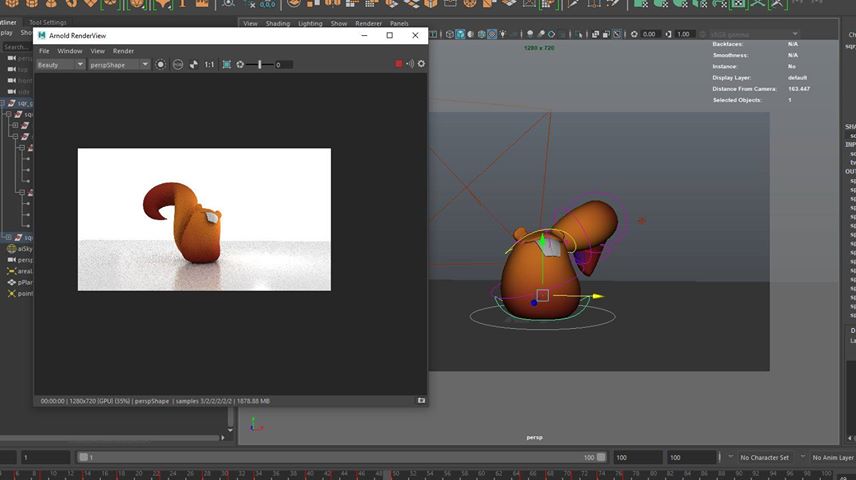The image size is (856, 480).
Task: Select the pointLight item in the Outliner
Action: pyautogui.click(x=25, y=293)
